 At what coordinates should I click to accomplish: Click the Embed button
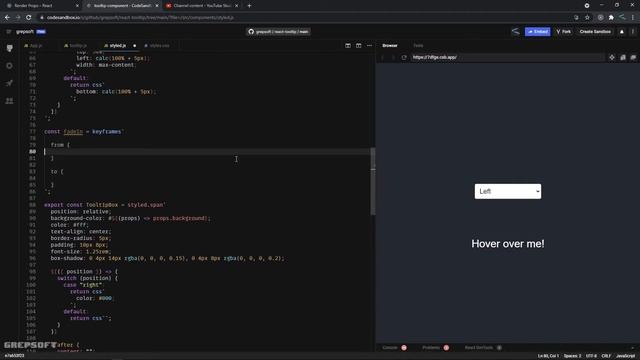(538, 31)
